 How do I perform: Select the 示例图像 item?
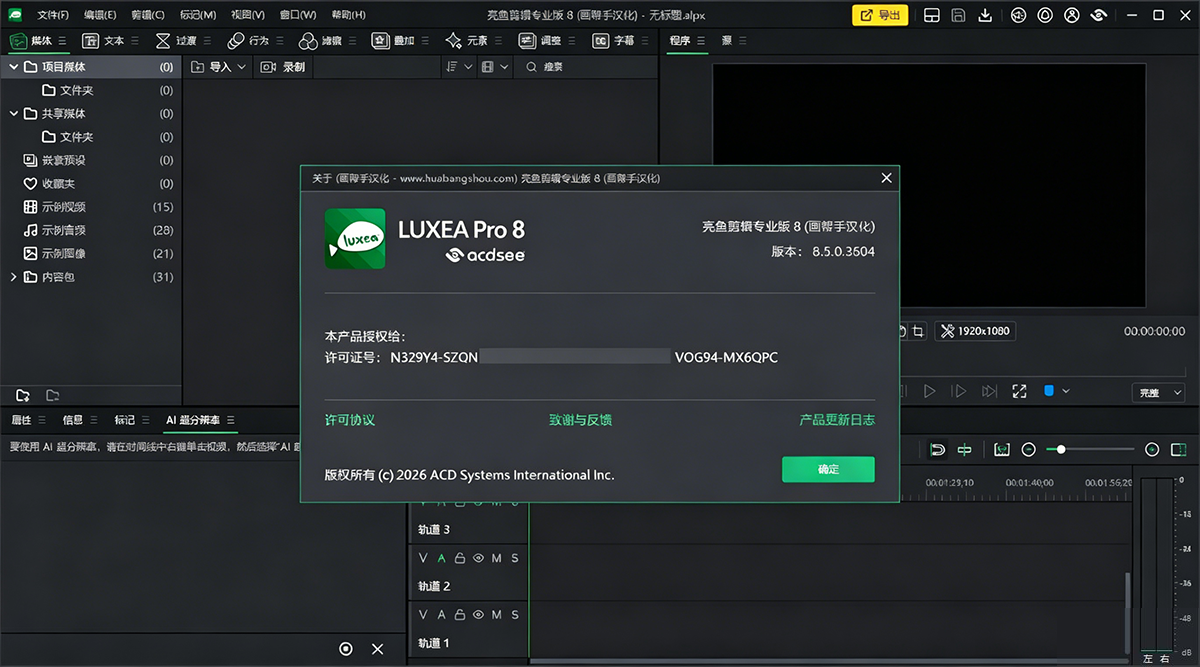coord(90,254)
